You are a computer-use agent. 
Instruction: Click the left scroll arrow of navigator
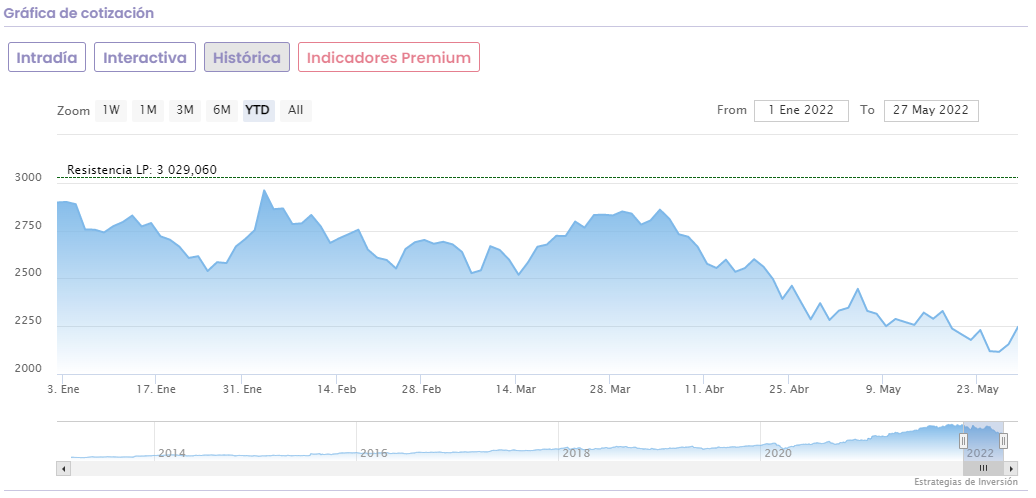point(64,468)
